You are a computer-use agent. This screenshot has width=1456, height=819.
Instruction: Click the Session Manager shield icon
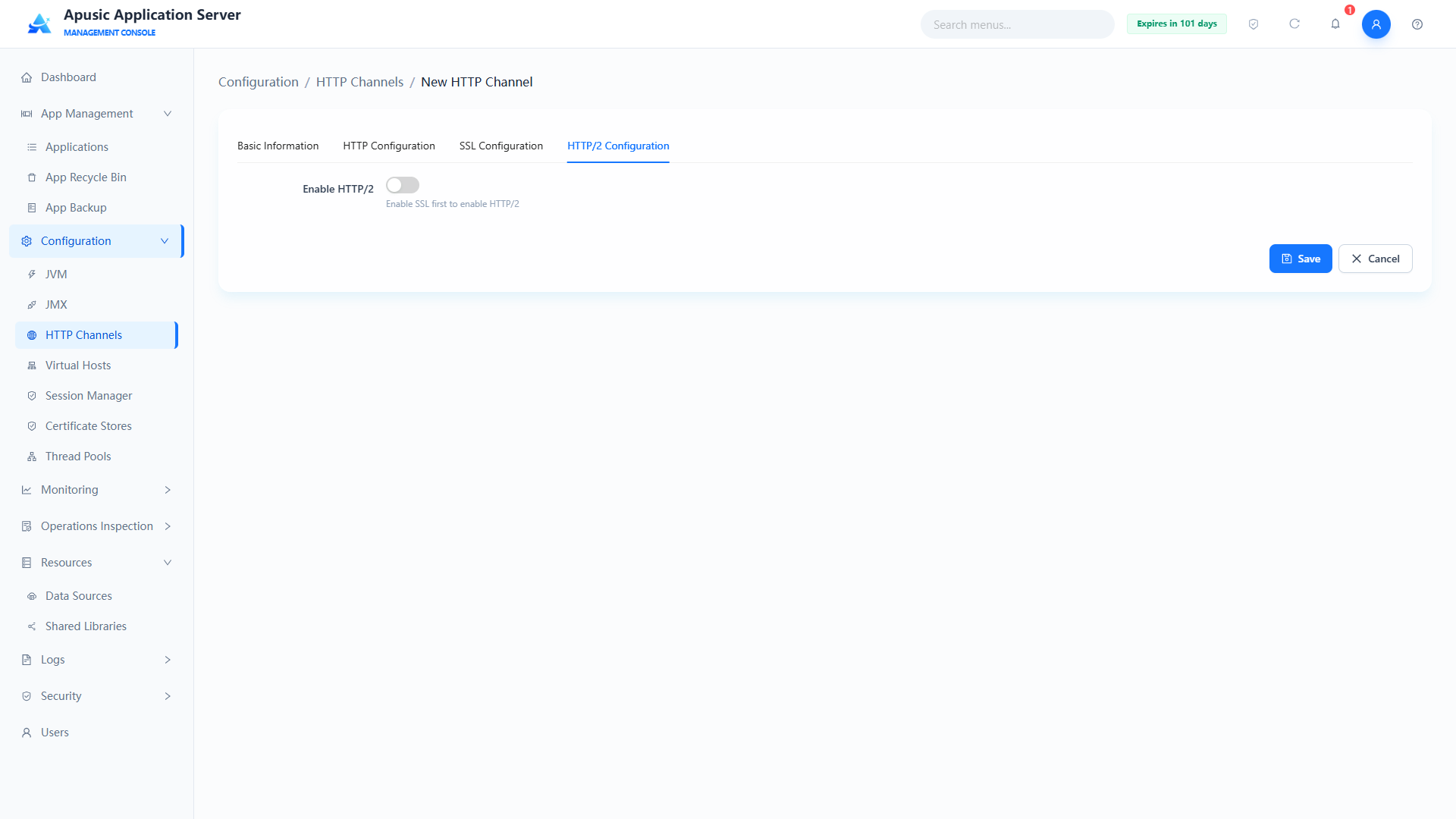point(32,396)
